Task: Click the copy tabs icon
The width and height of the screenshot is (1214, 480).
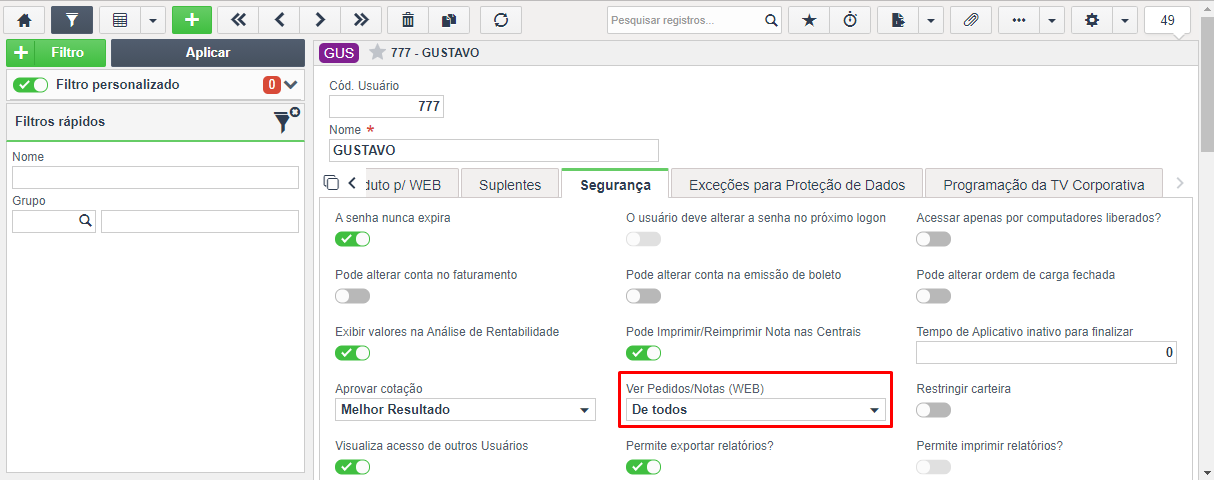Action: [332, 183]
